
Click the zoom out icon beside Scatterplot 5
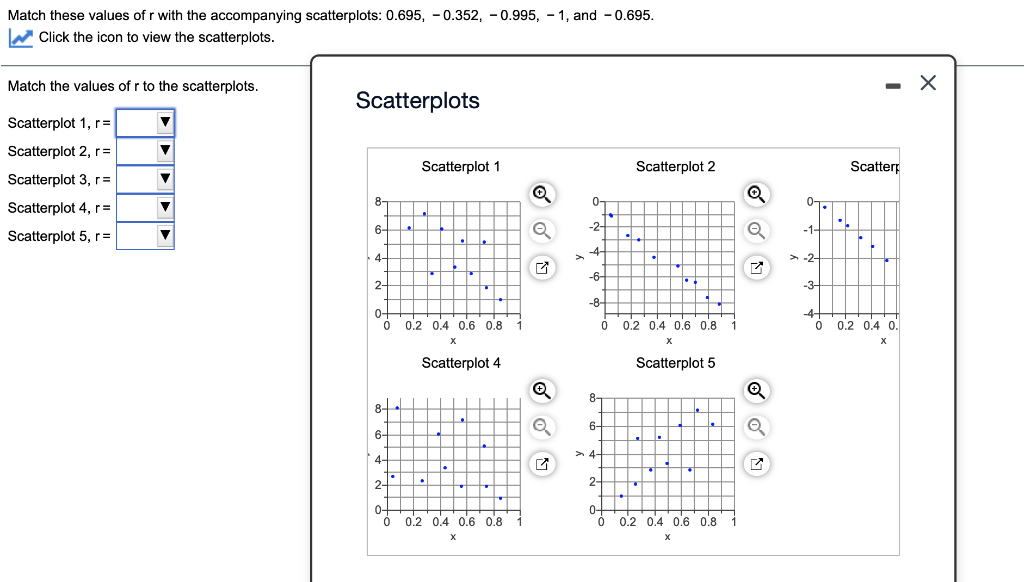point(757,427)
